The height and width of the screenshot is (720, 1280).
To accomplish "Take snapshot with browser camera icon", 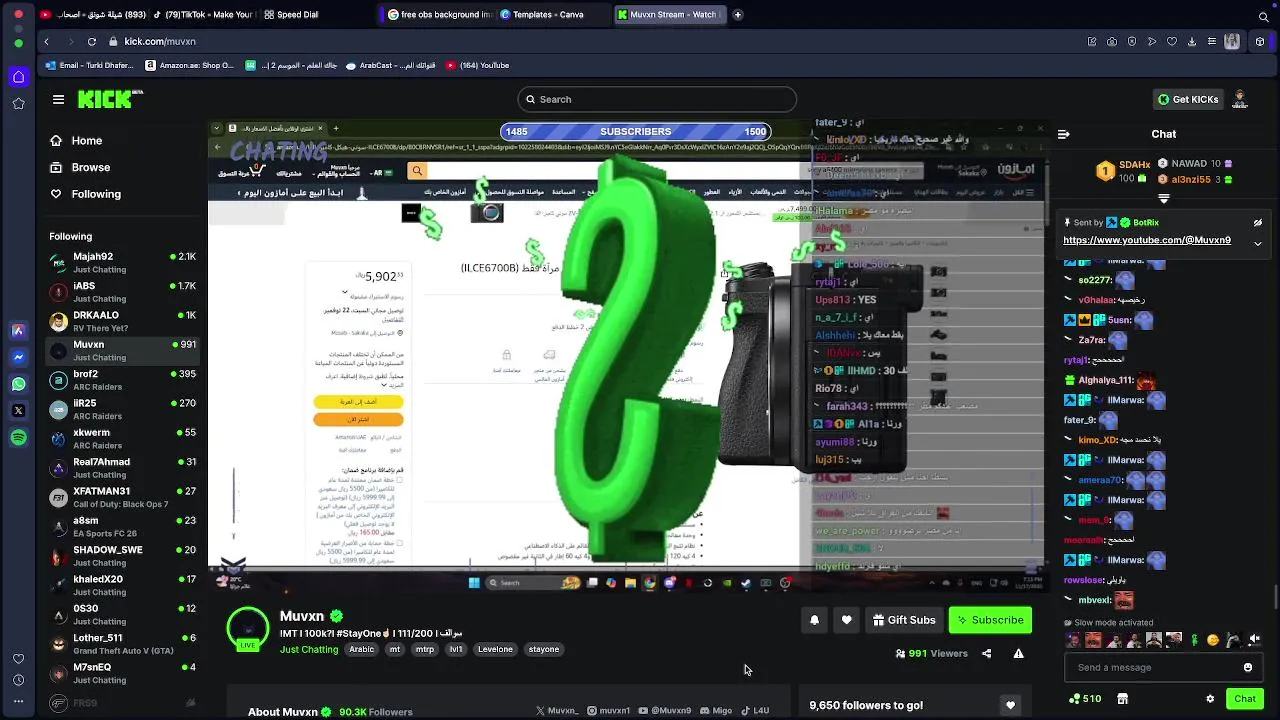I will click(x=1112, y=41).
